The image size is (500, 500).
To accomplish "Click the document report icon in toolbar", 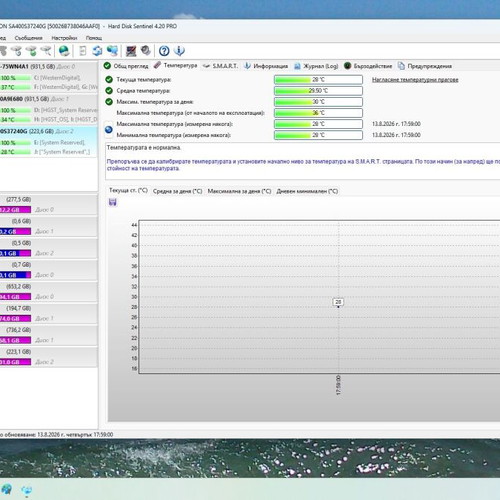I will pyautogui.click(x=82, y=51).
